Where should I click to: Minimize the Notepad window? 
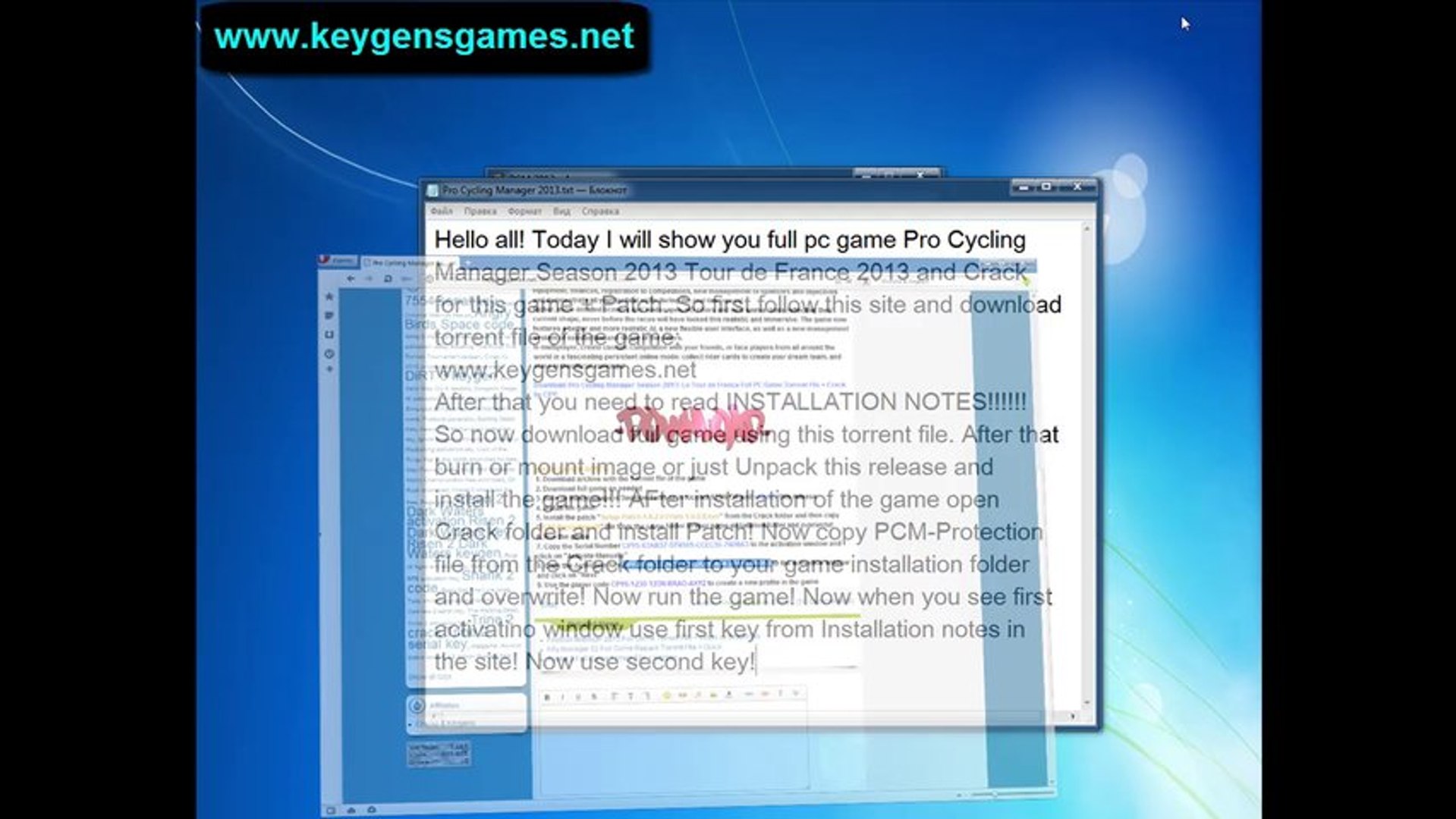coord(1024,187)
